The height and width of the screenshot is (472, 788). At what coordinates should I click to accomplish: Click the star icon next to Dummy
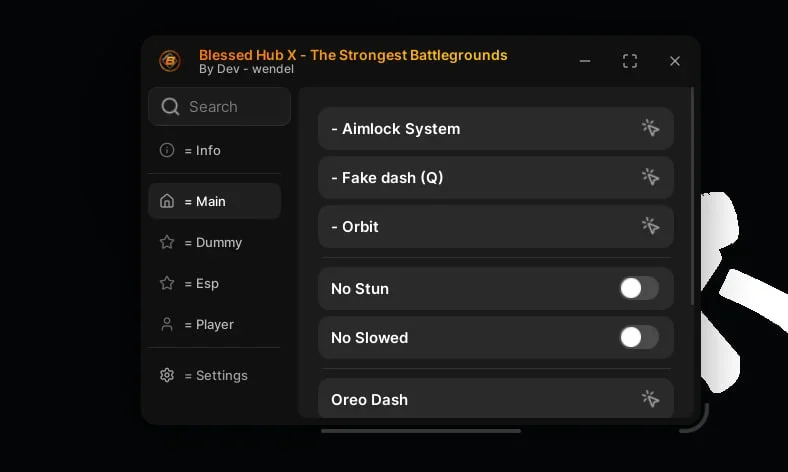point(167,242)
